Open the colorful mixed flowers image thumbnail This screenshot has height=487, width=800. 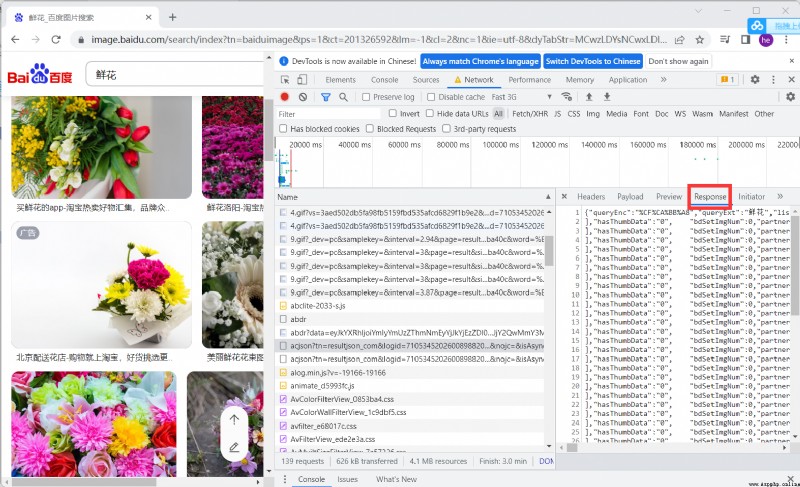tap(94, 424)
